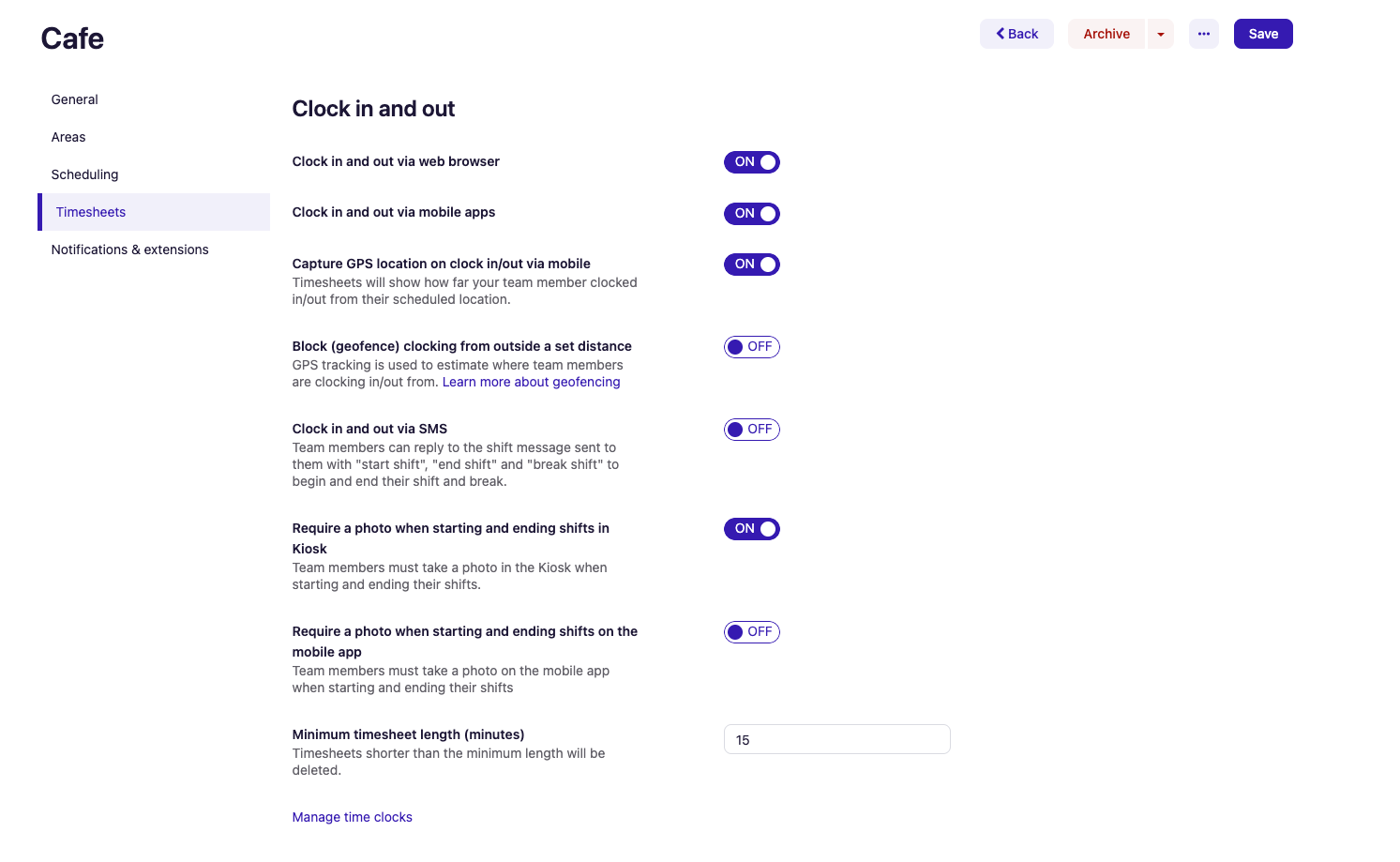Viewport: 1400px width, 862px height.
Task: Select the Timesheets section
Action: point(90,212)
